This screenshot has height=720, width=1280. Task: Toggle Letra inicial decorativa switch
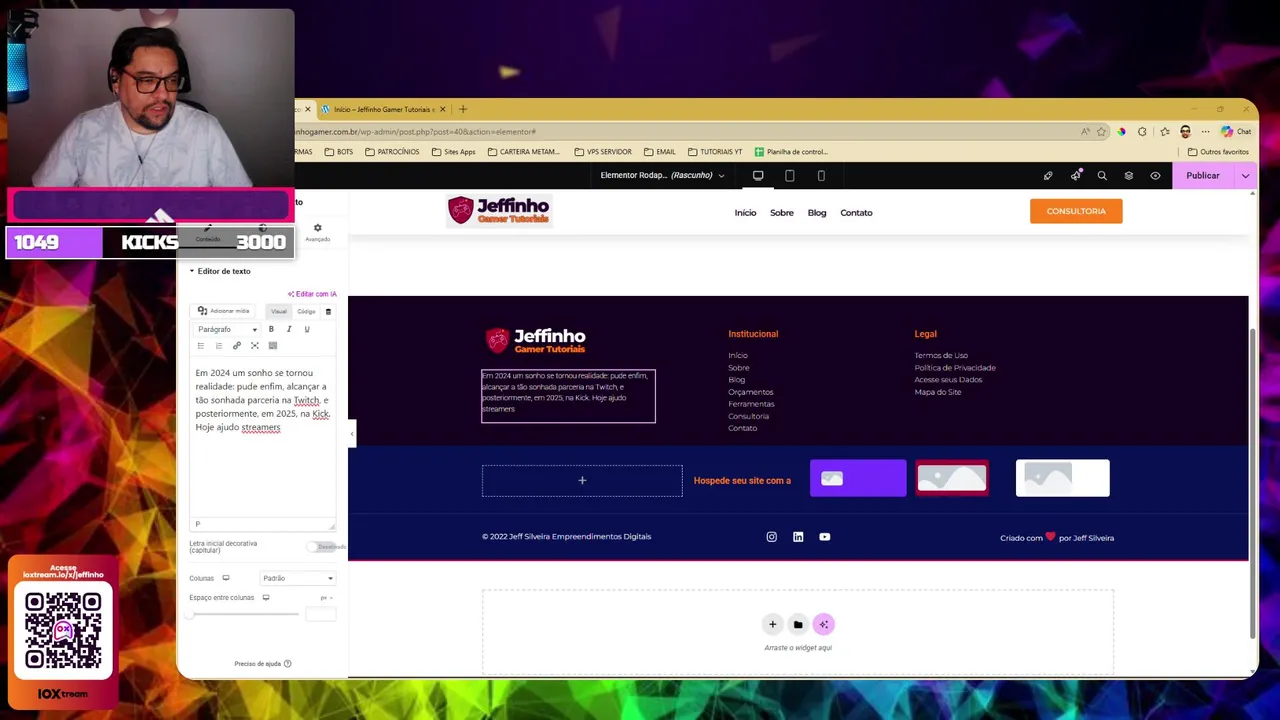point(322,547)
